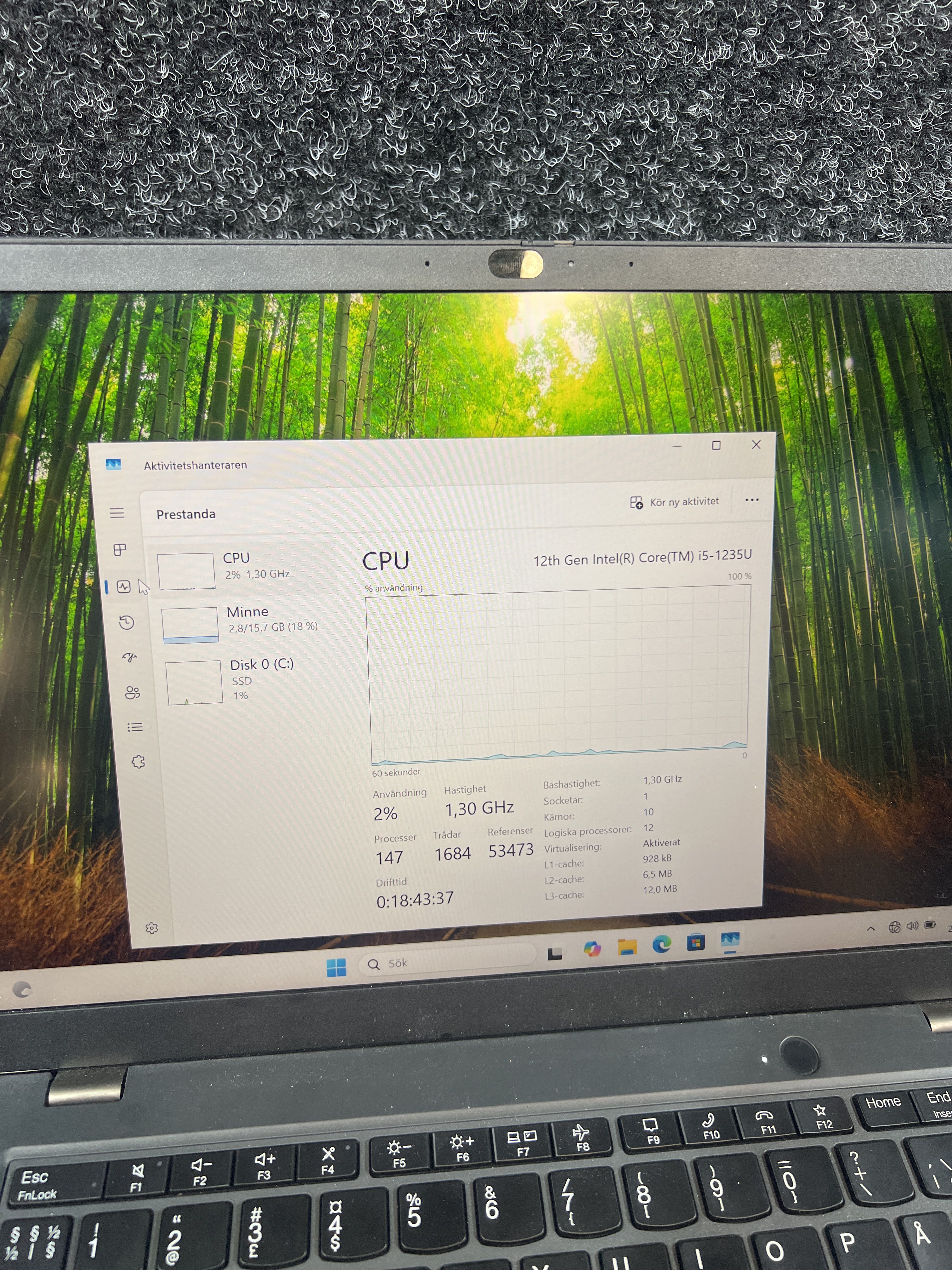Screen dimensions: 952x1270
Task: Open the three-dot more options menu
Action: pos(752,500)
